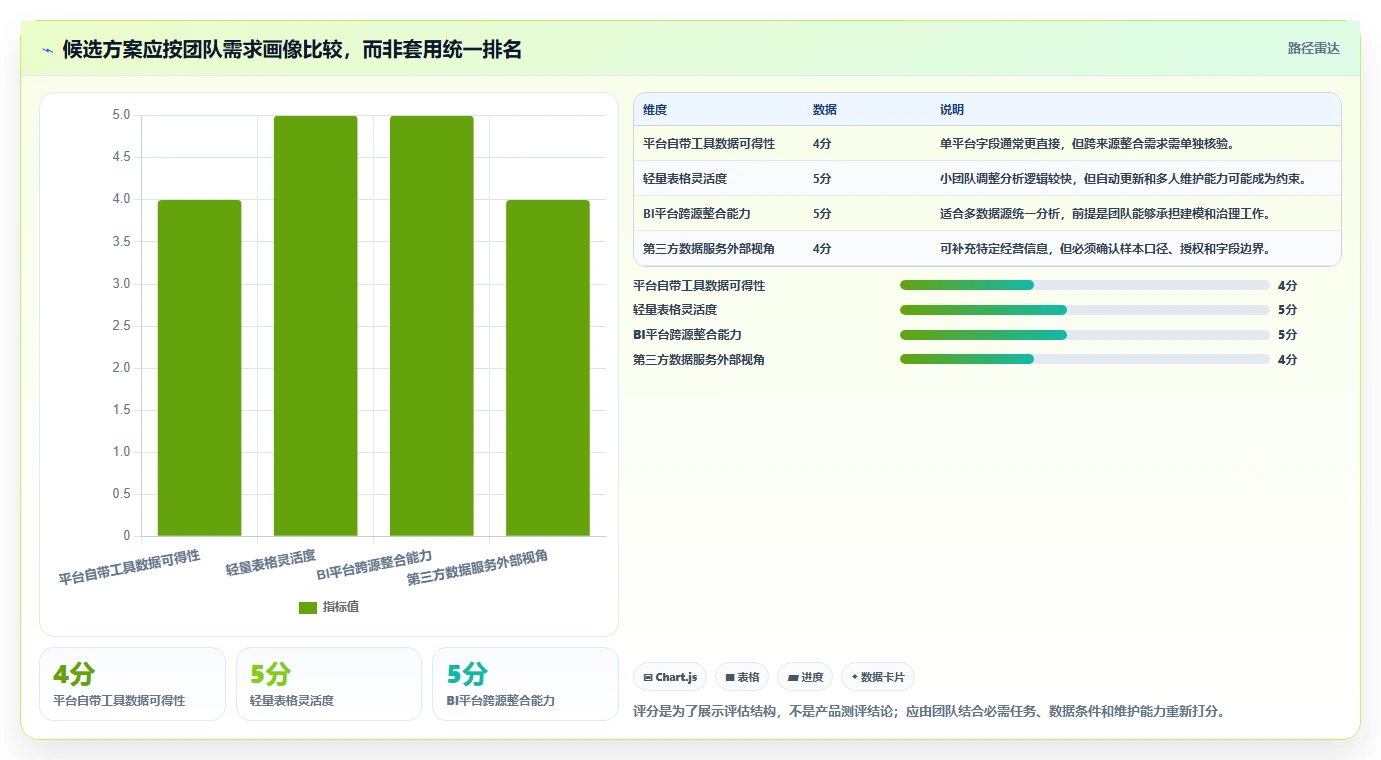
Task: Click the 第三方数据服务外部视角 progress bar
Action: (x=1085, y=359)
